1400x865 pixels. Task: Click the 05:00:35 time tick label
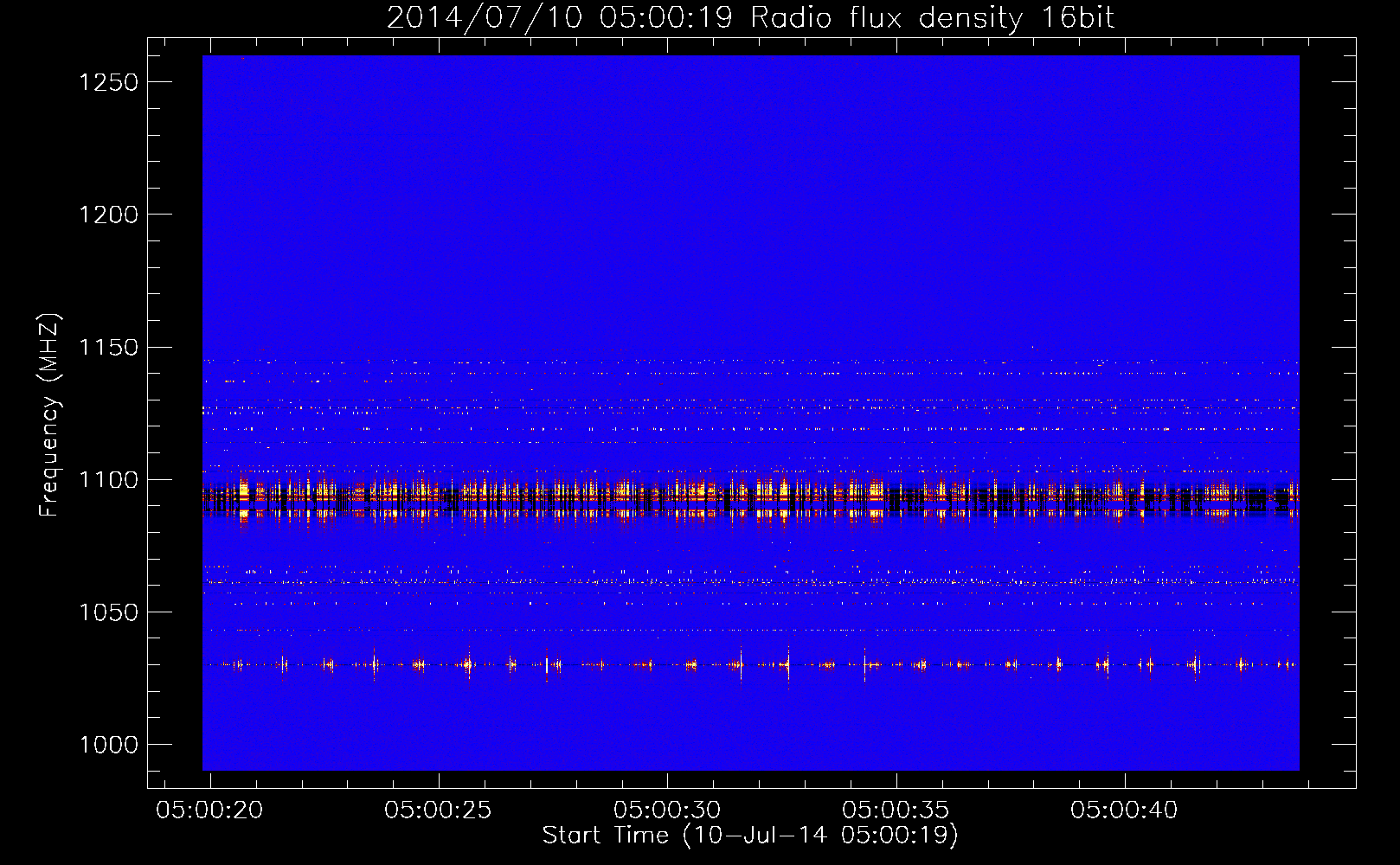coord(896,811)
